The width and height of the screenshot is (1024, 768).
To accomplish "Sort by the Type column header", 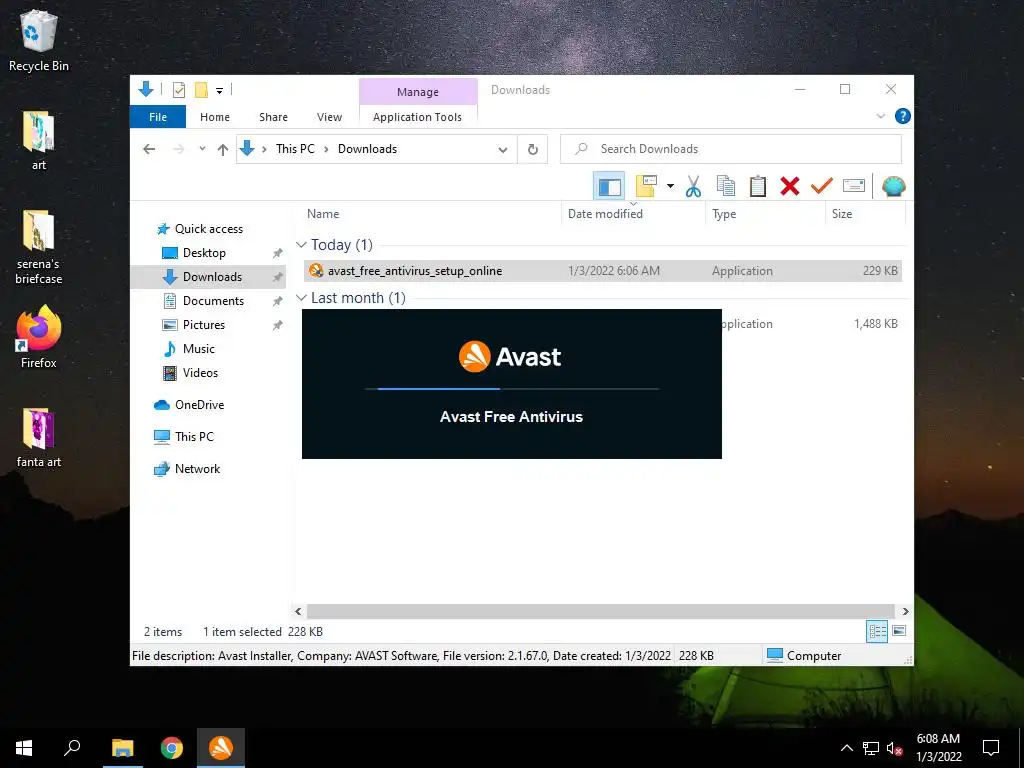I will click(724, 214).
